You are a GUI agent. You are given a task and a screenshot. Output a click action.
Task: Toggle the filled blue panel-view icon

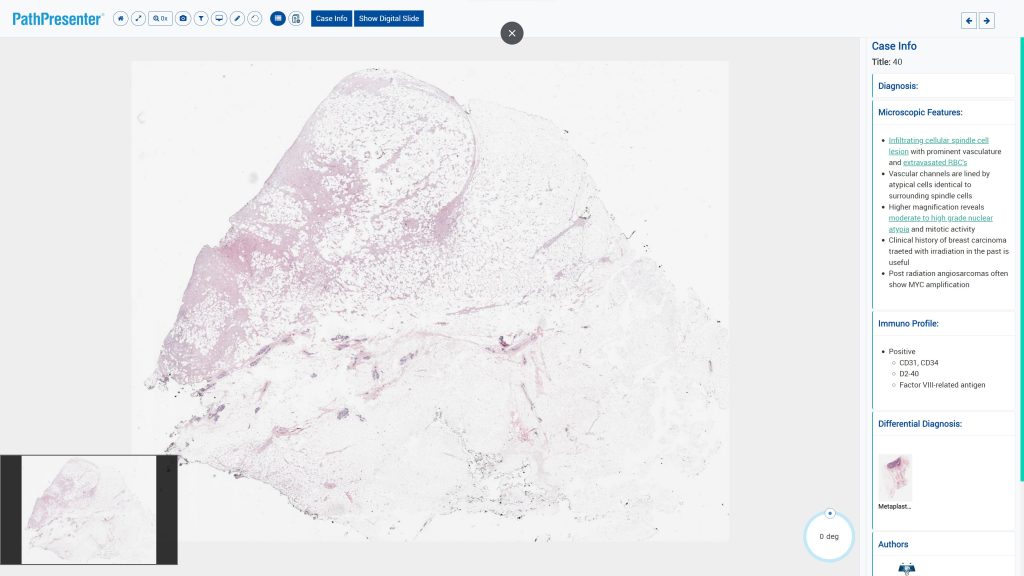278,19
